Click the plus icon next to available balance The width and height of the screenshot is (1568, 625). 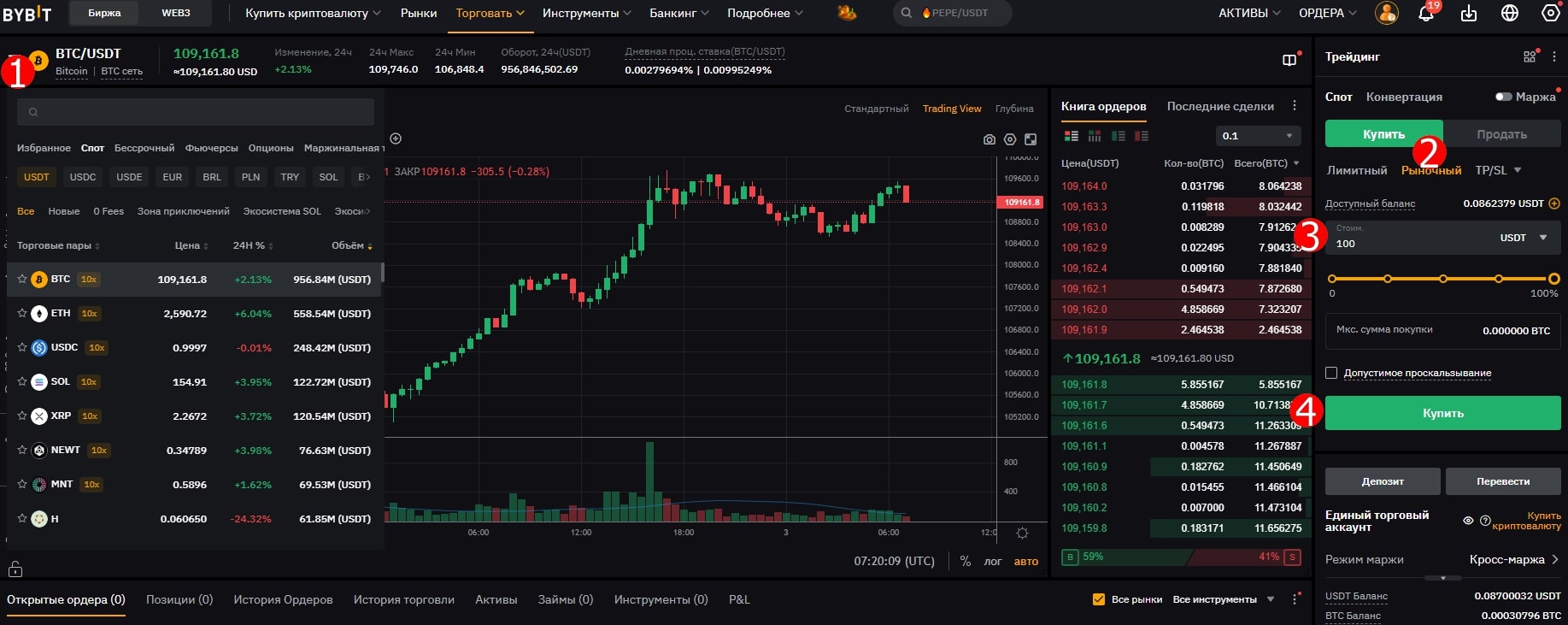click(1554, 203)
